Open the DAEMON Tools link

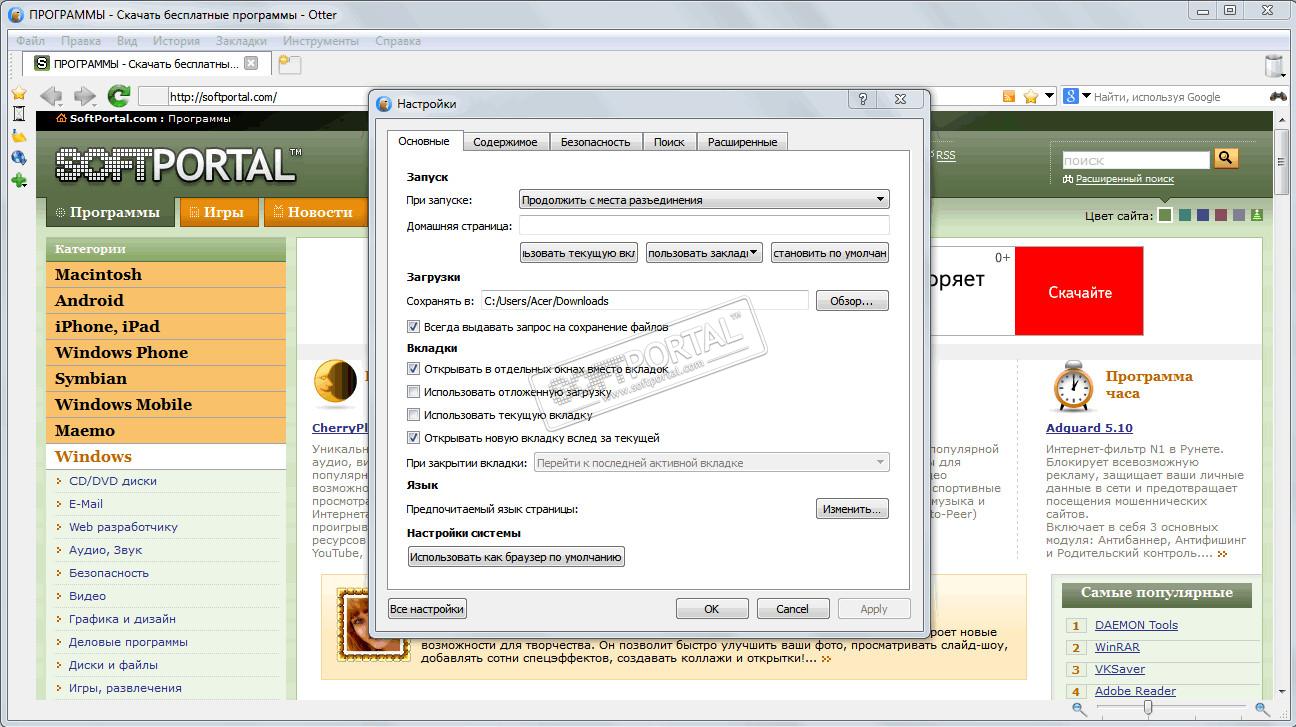coord(1136,625)
